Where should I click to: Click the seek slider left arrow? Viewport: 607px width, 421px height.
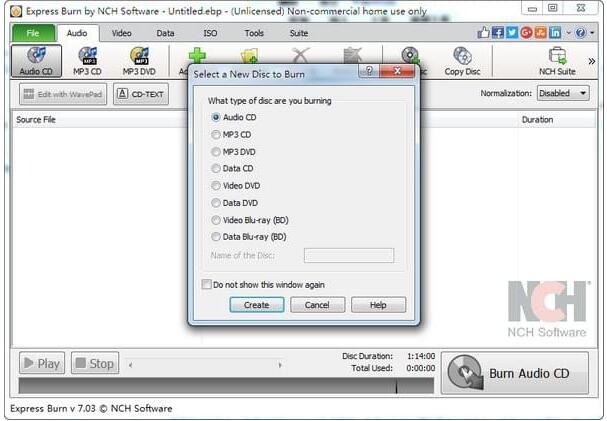coord(130,365)
